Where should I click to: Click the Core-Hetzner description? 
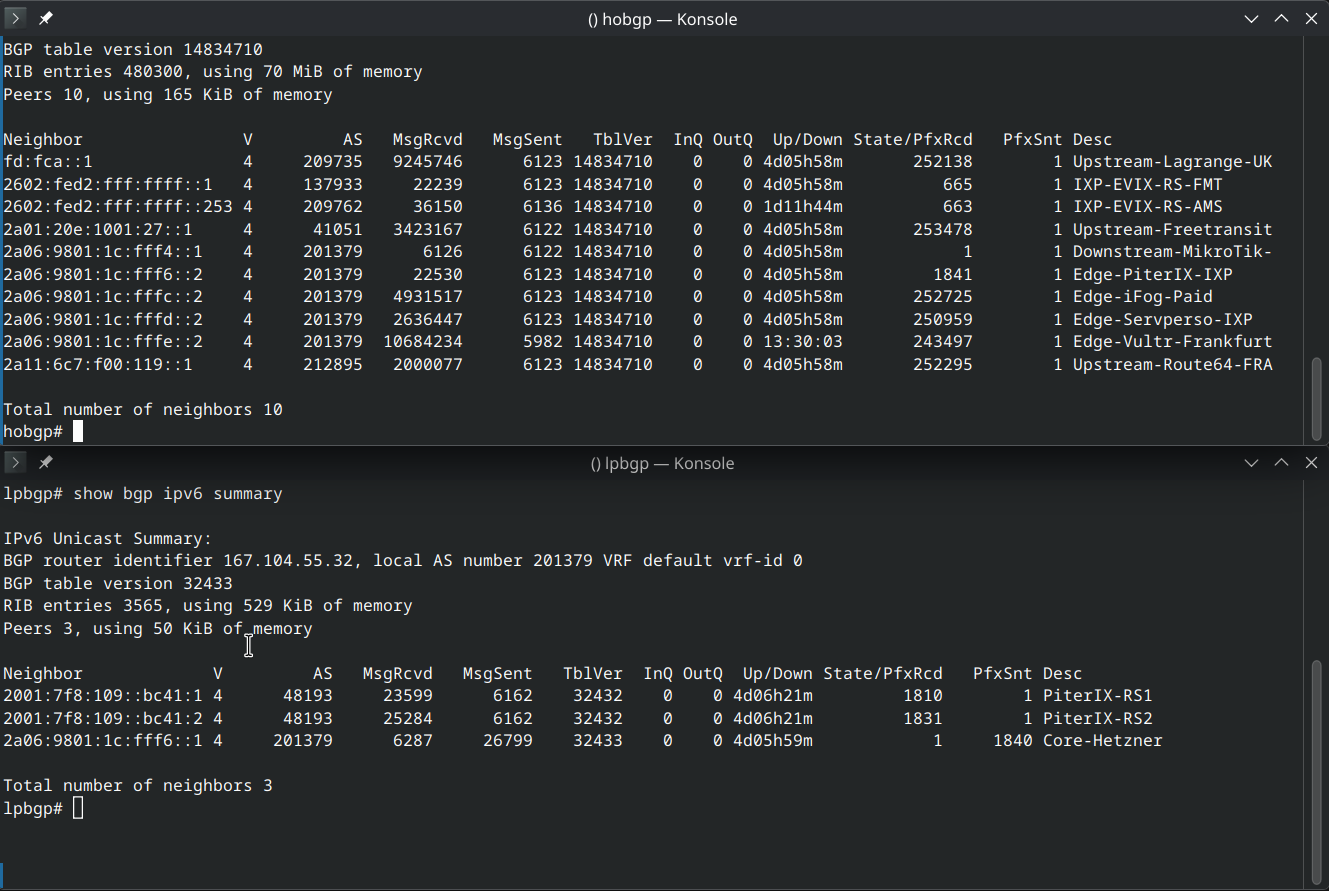(x=1103, y=741)
